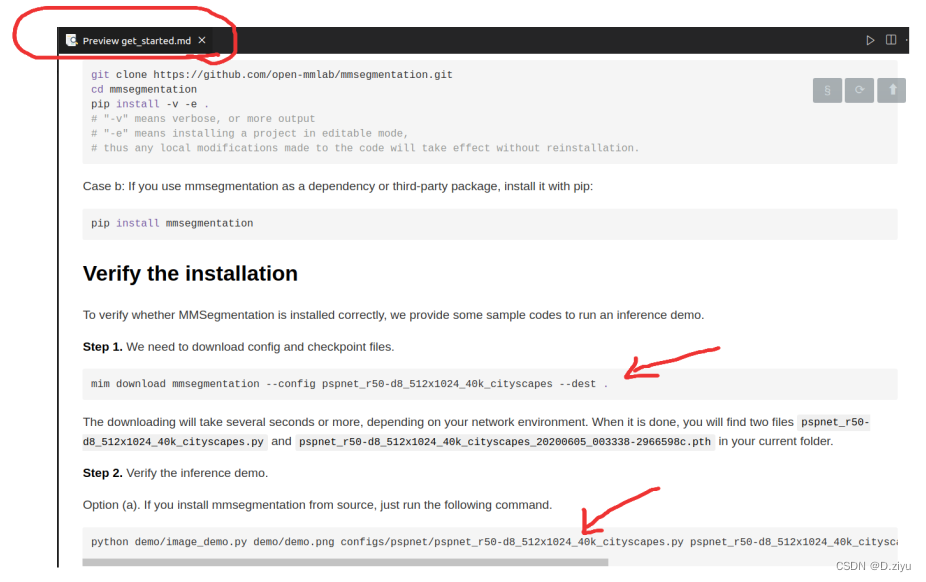Click the '# "-v" means verbose' comment line
Image resolution: width=926 pixels, height=582 pixels.
coord(203,119)
